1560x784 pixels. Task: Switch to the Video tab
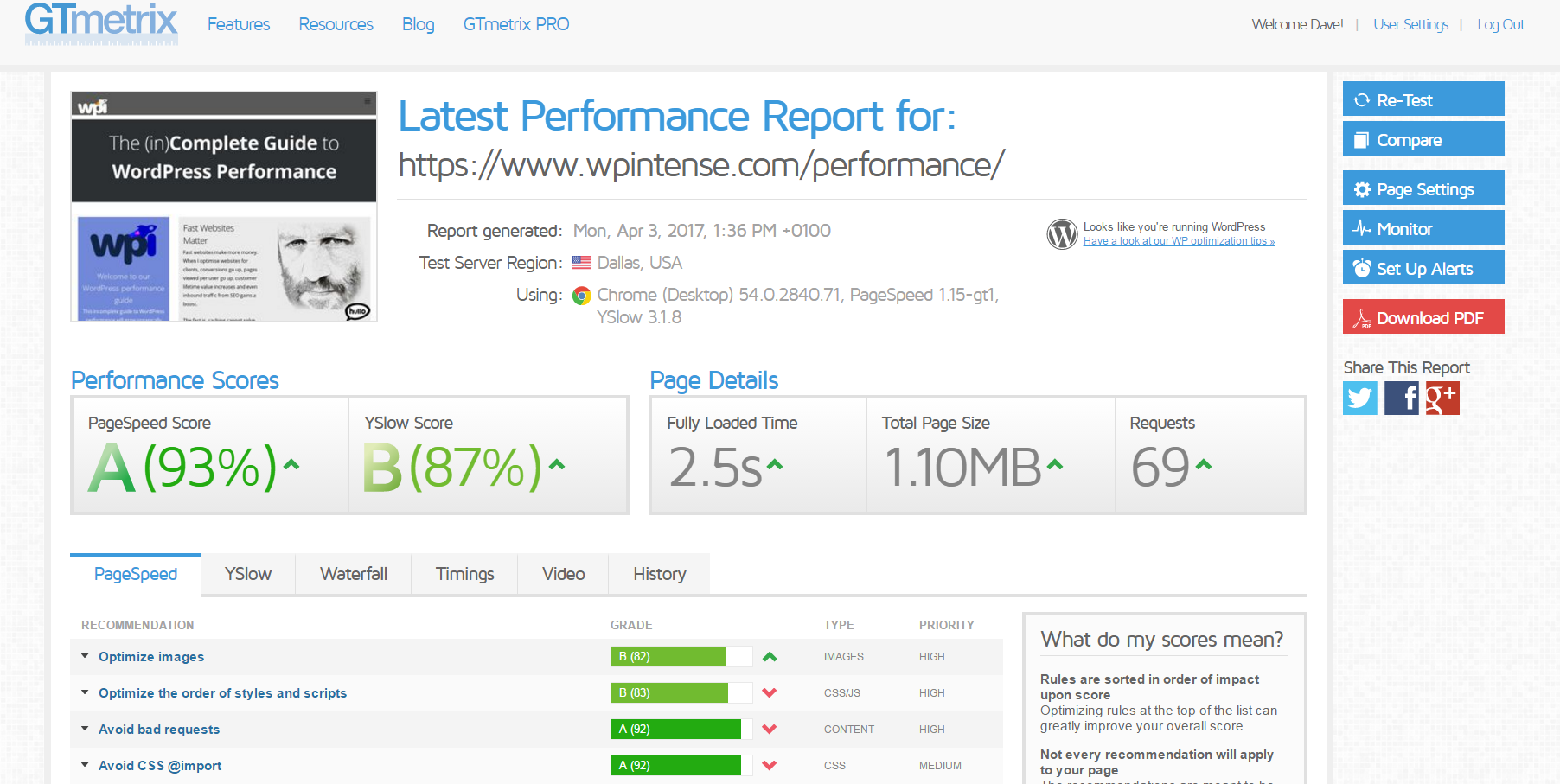pos(564,574)
